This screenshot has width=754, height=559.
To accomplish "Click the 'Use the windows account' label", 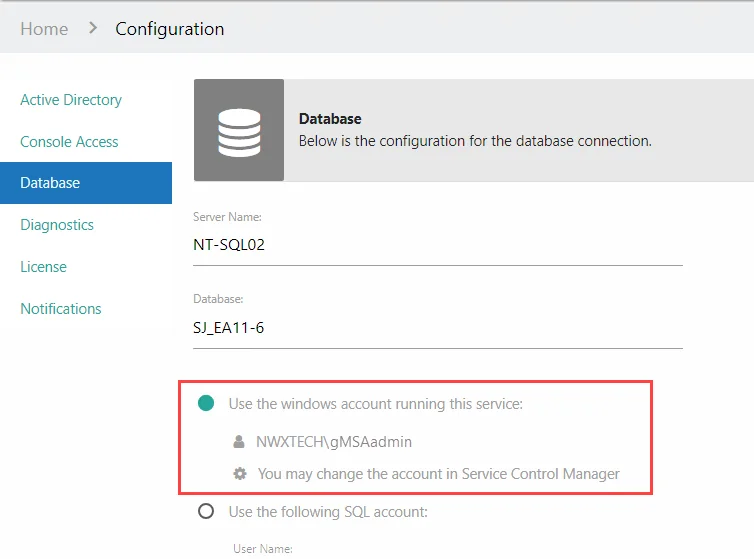I will (376, 404).
